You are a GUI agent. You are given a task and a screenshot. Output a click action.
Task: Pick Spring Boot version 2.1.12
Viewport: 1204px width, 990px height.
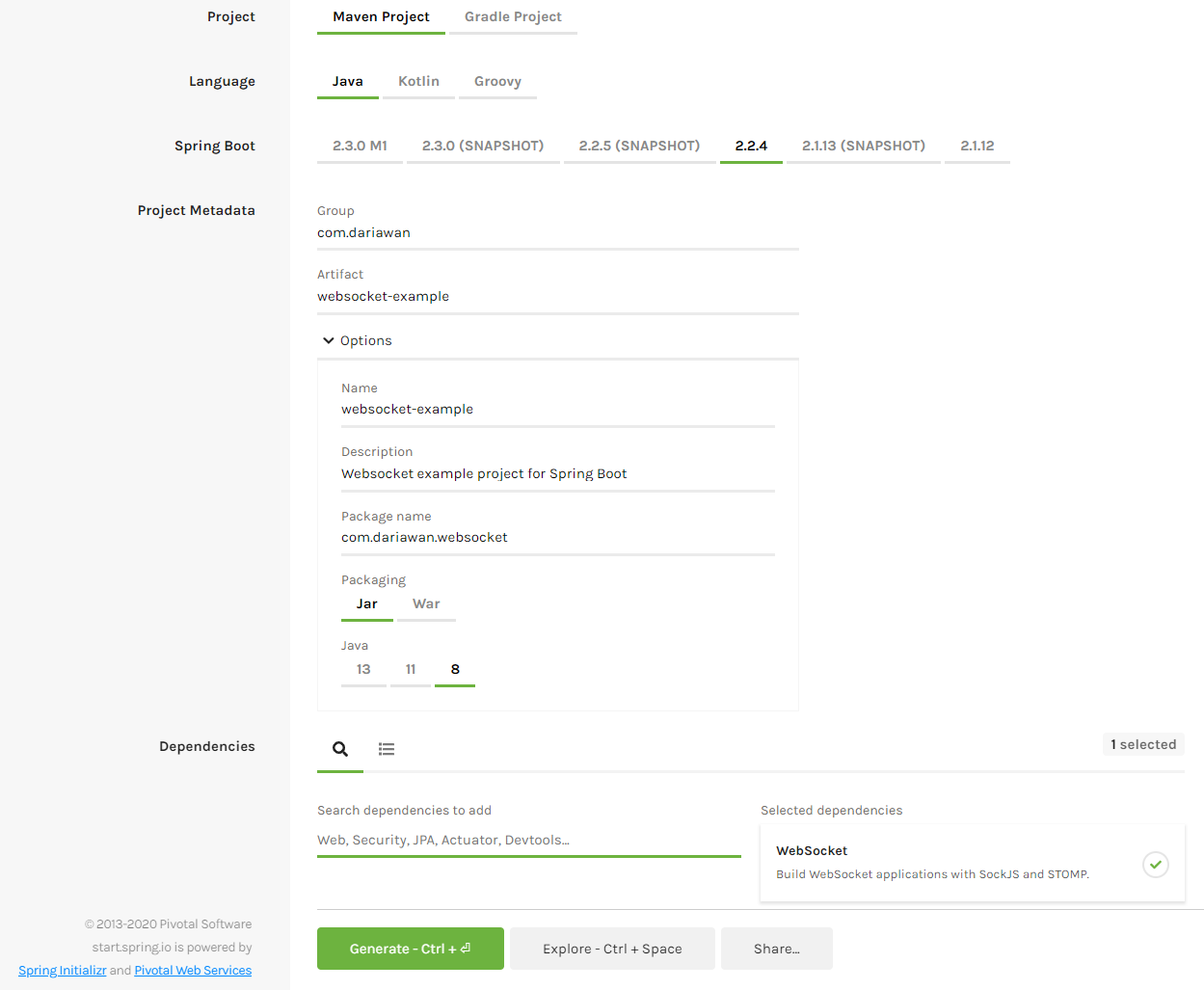pos(977,145)
